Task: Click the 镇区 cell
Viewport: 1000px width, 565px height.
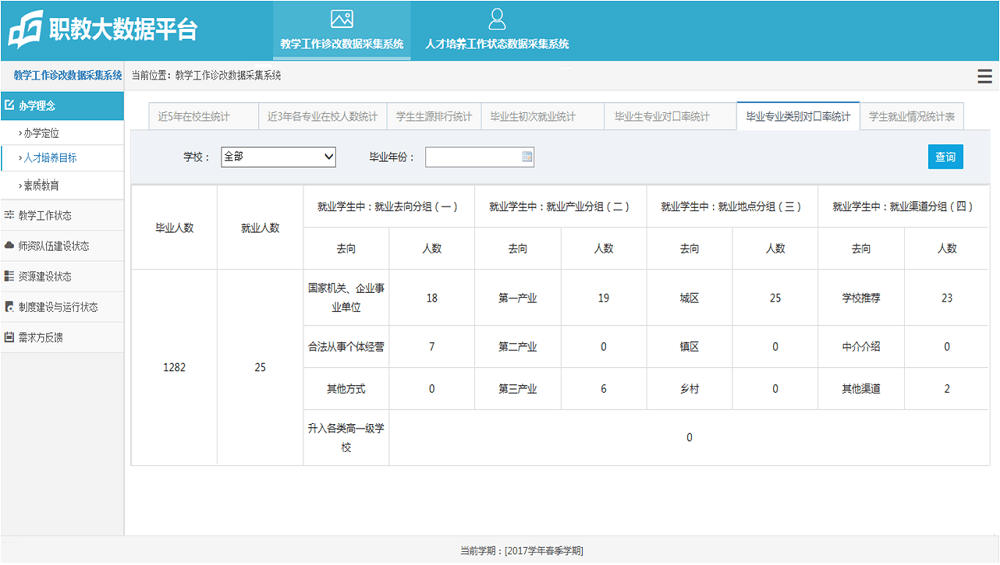Action: tap(689, 347)
